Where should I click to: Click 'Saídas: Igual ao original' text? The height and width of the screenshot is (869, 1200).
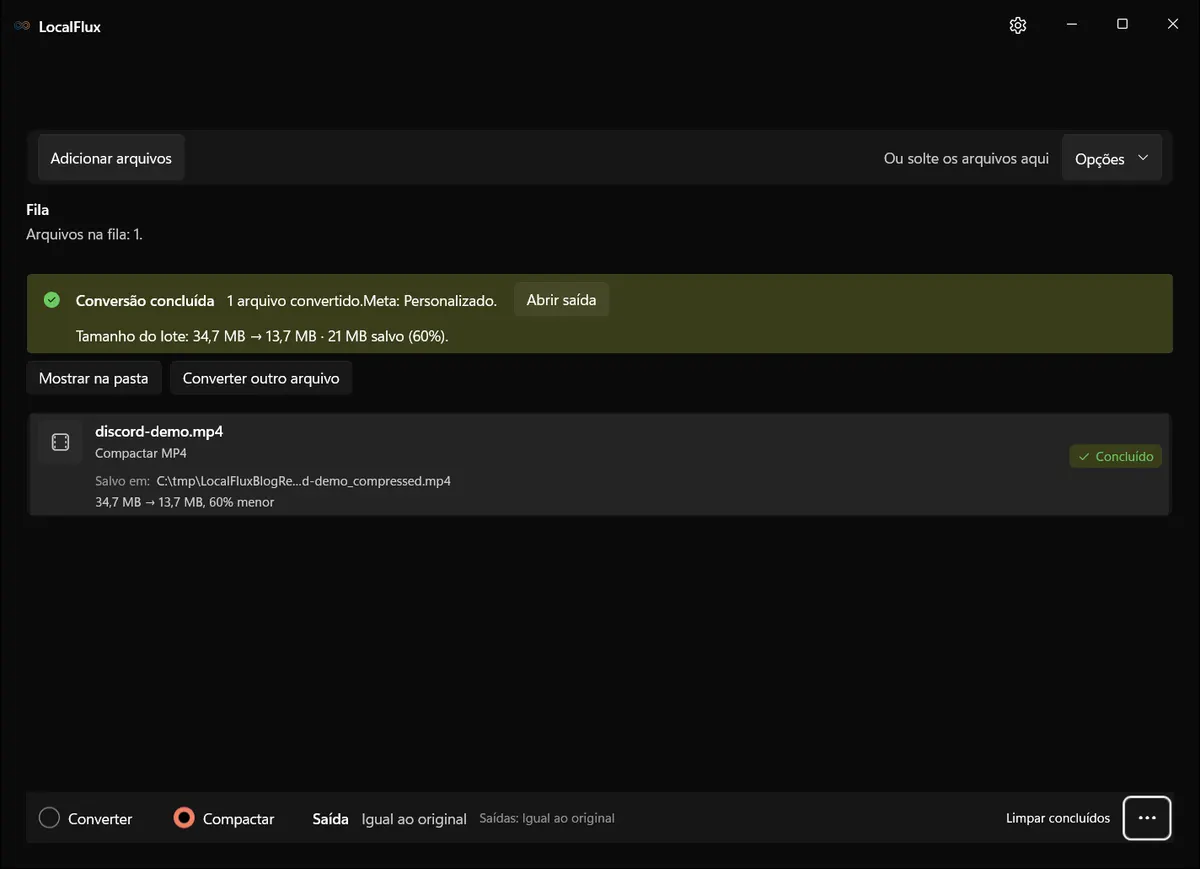pyautogui.click(x=547, y=818)
